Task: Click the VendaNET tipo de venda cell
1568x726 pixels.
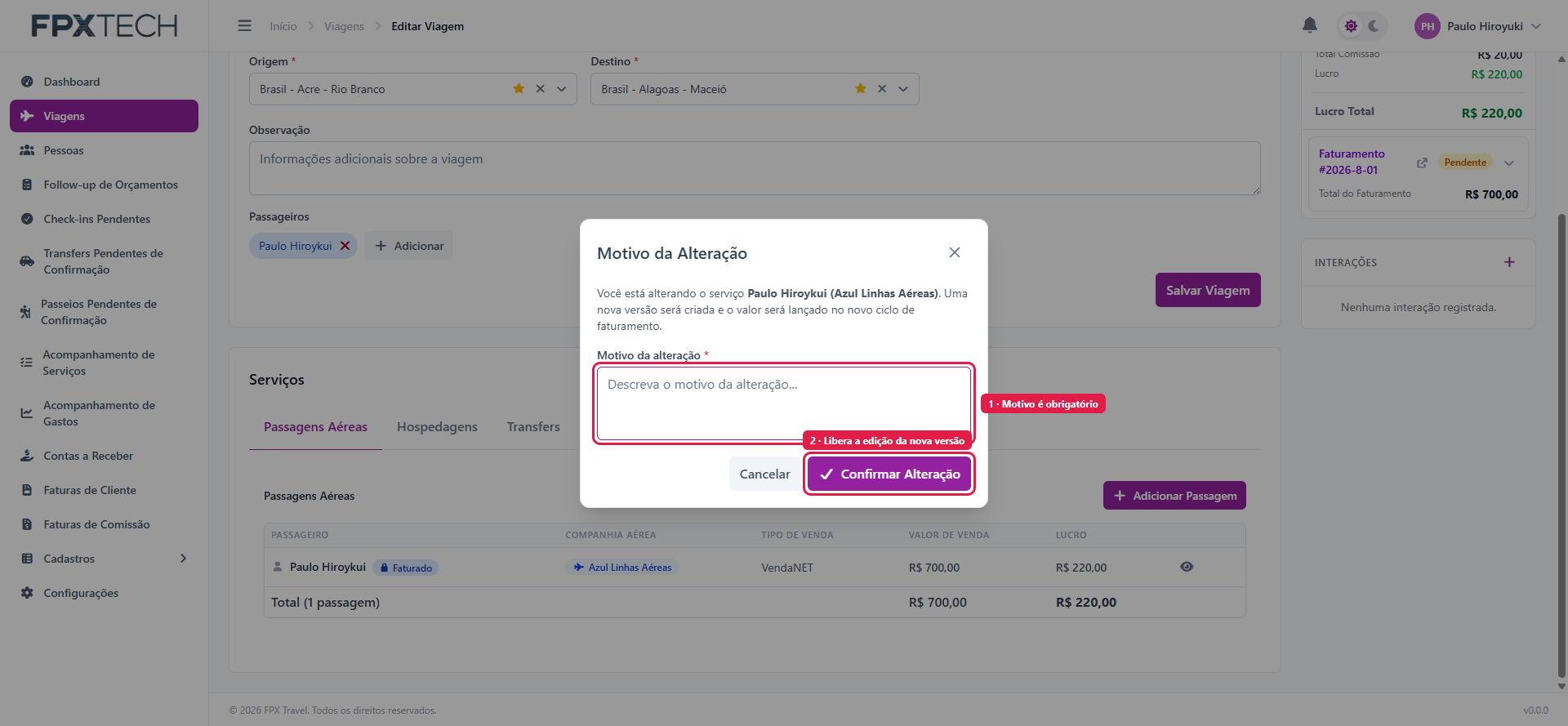Action: click(x=787, y=568)
